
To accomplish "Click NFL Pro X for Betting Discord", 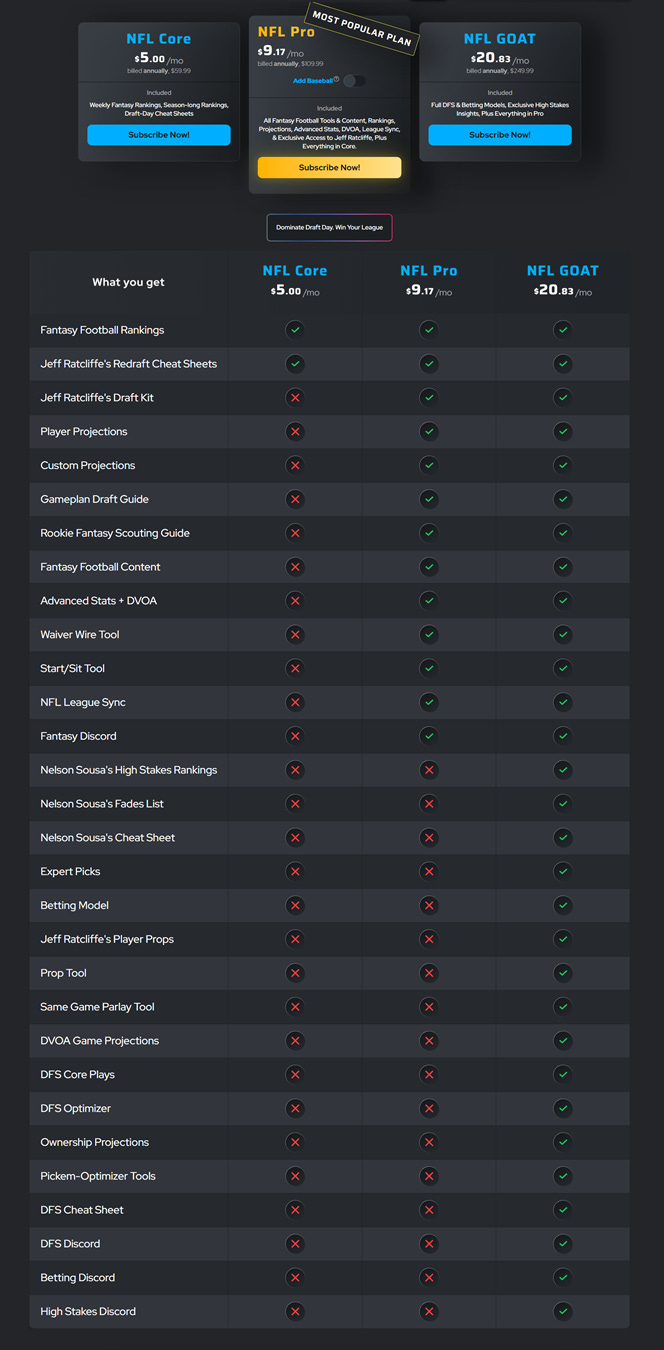I will click(429, 1277).
